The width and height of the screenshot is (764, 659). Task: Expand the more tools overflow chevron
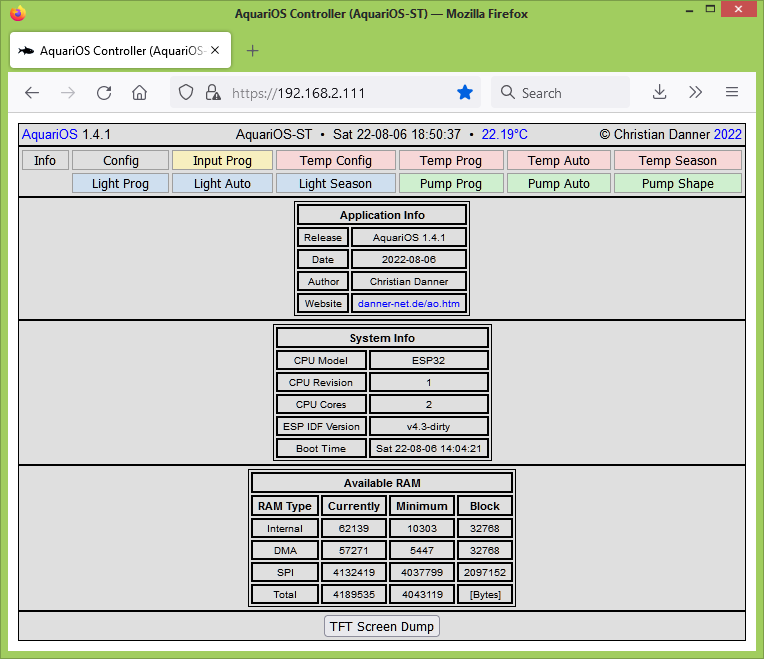coord(696,93)
